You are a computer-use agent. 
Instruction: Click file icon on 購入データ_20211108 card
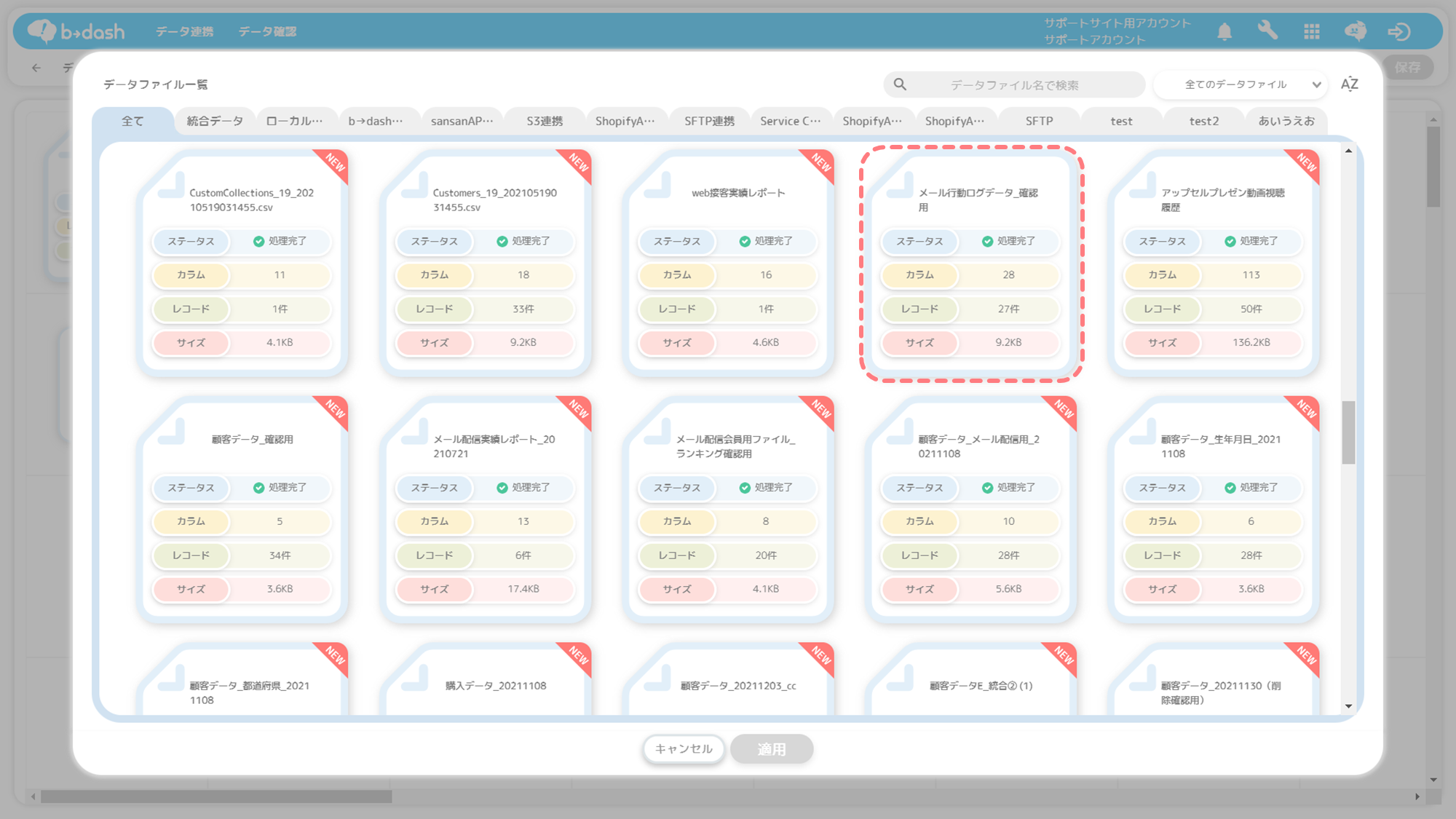pos(414,678)
